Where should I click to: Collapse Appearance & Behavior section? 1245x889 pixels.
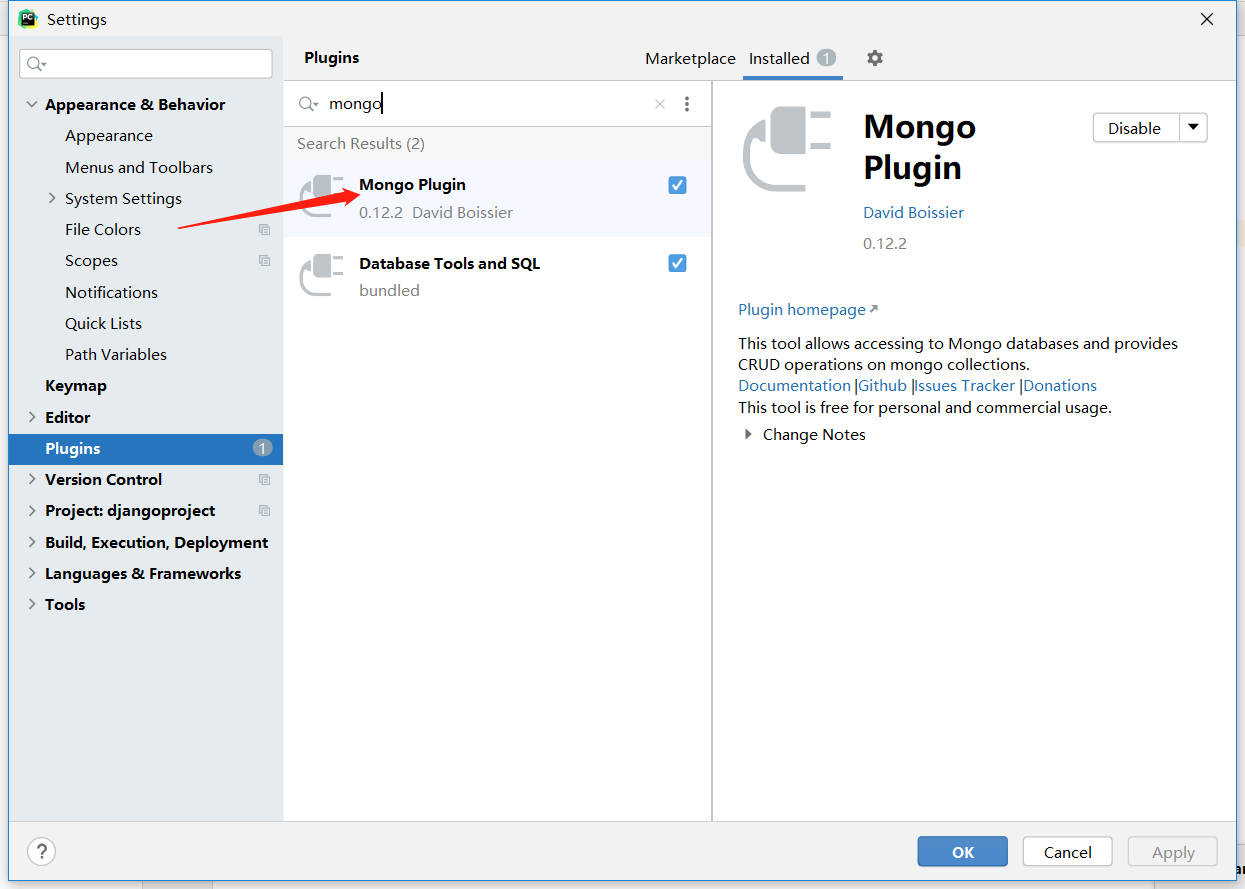point(32,105)
